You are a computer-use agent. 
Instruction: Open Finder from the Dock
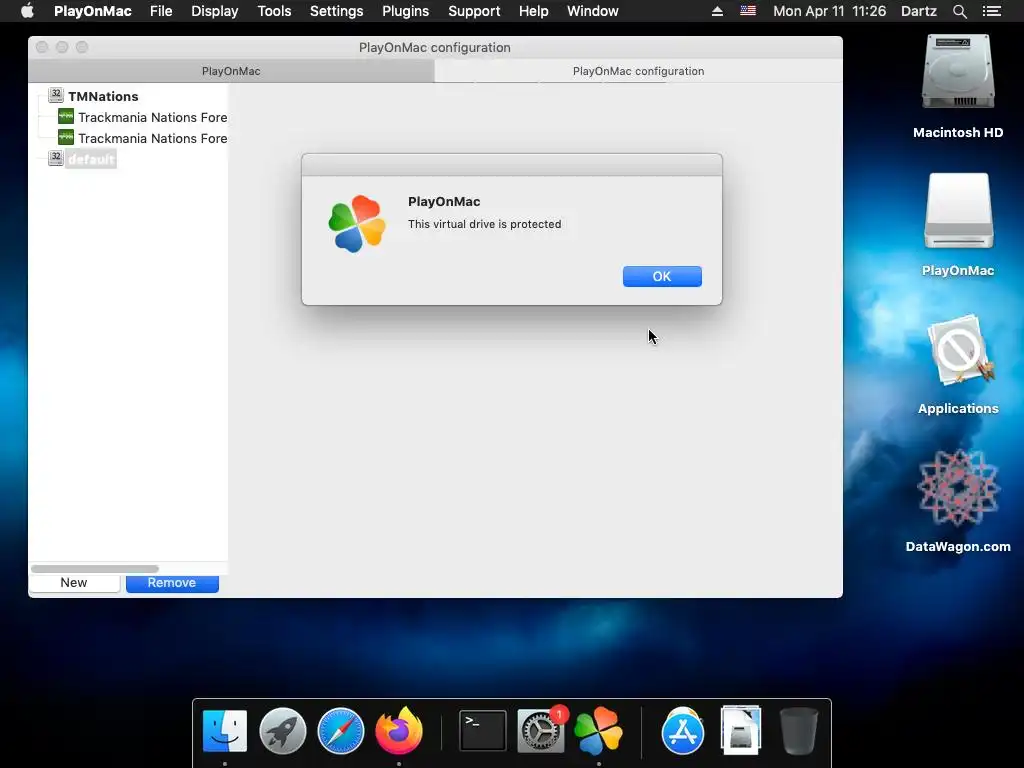[225, 731]
